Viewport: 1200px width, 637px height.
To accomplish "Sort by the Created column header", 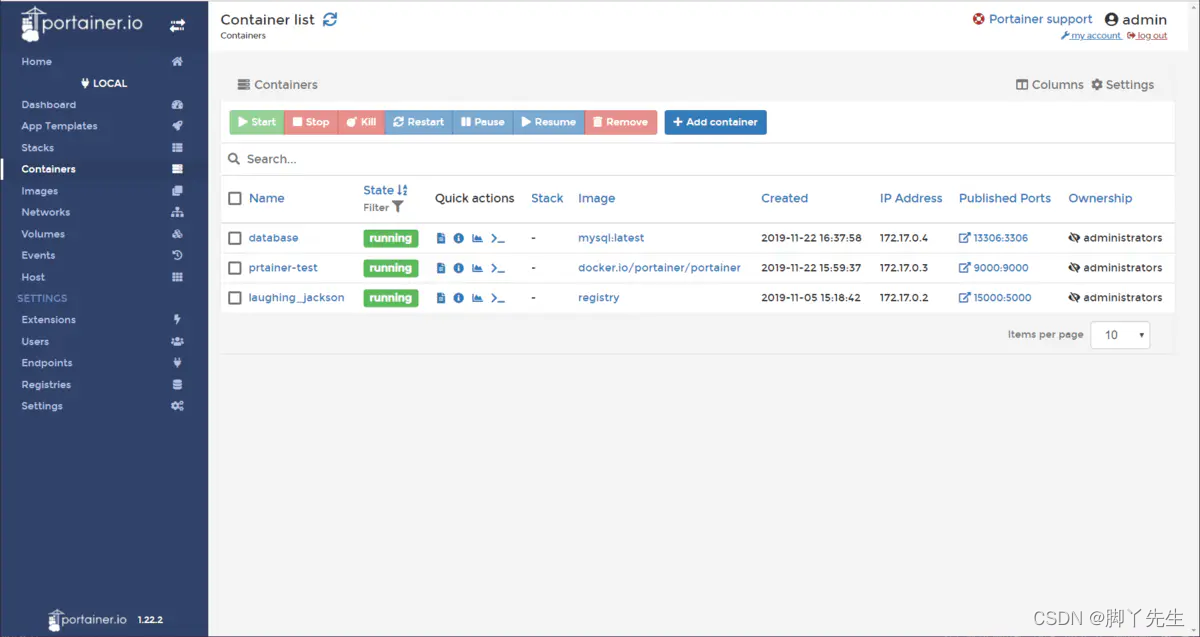I will (784, 198).
